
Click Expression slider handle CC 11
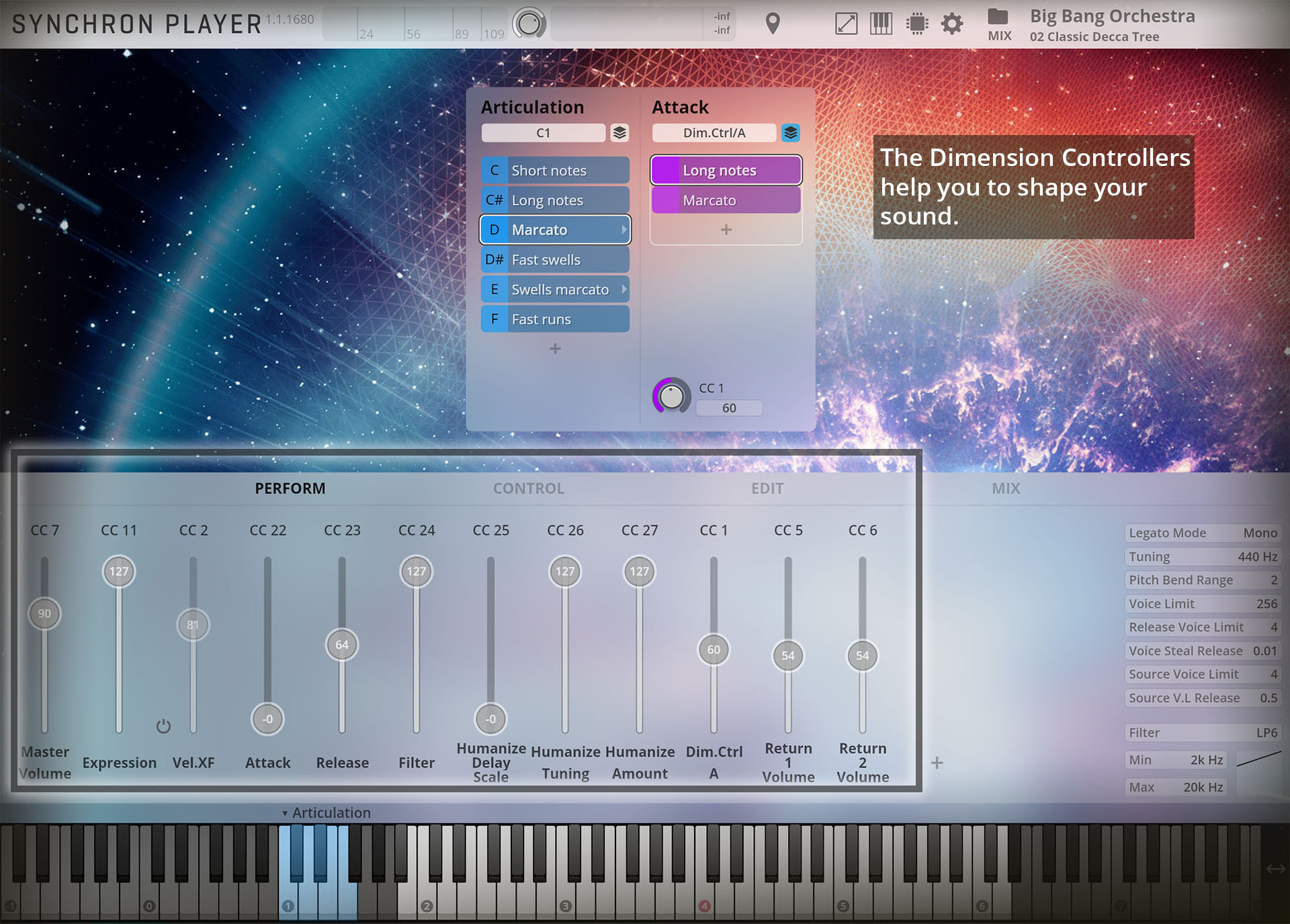[119, 571]
